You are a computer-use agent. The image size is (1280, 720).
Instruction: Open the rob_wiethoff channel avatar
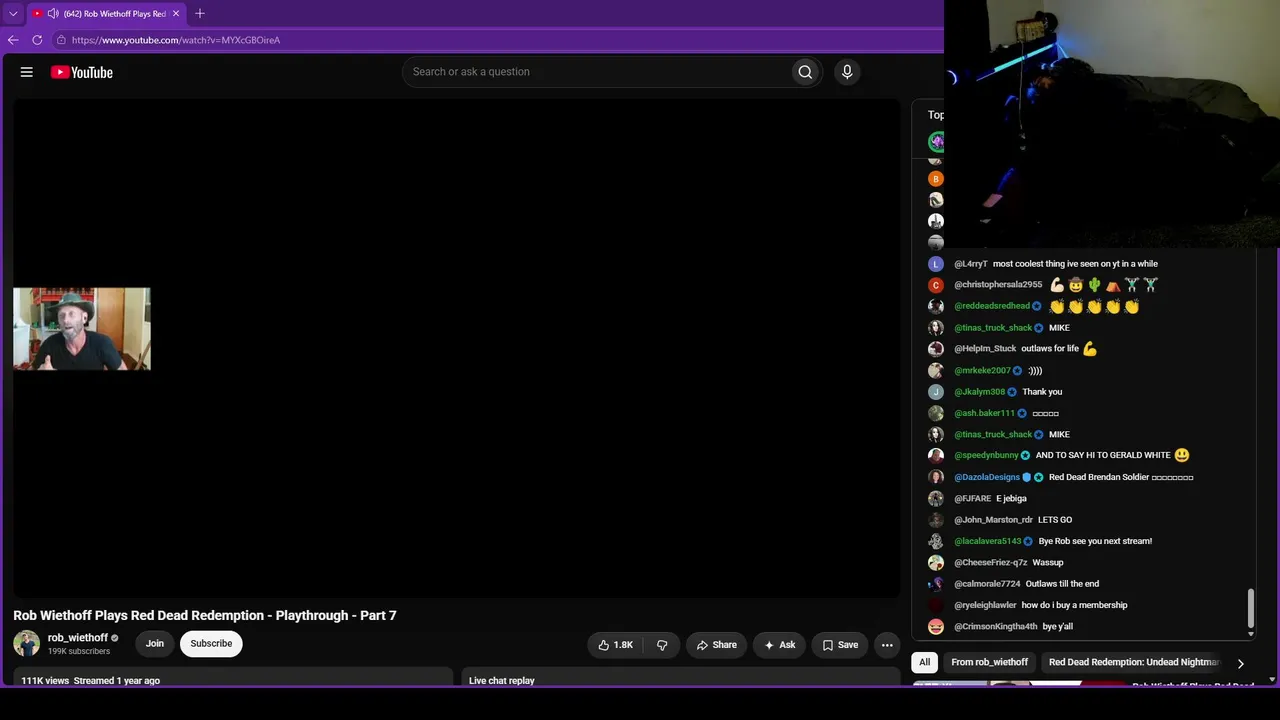[x=27, y=643]
